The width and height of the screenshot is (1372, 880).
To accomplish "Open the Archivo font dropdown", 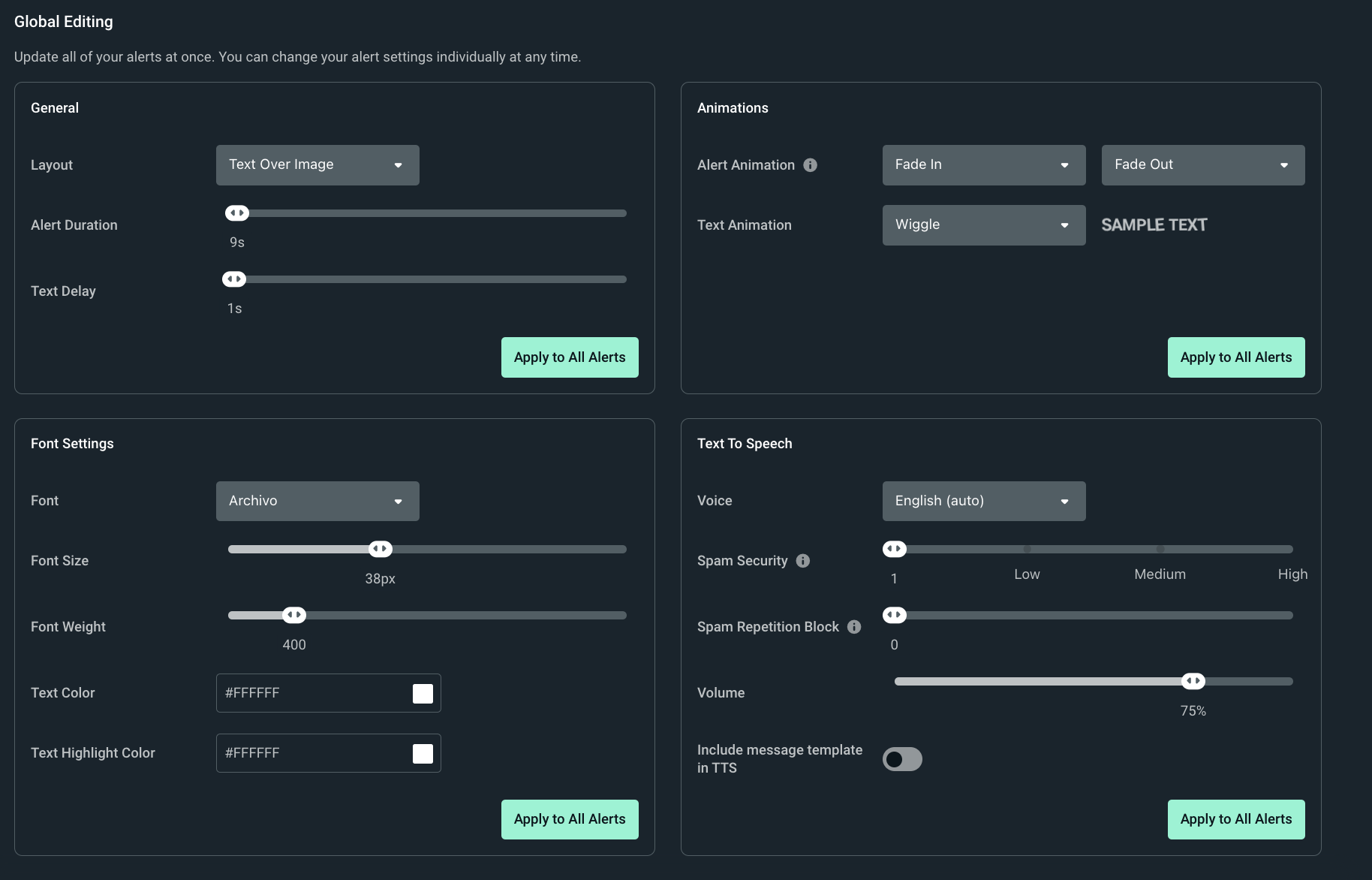I will pyautogui.click(x=317, y=501).
